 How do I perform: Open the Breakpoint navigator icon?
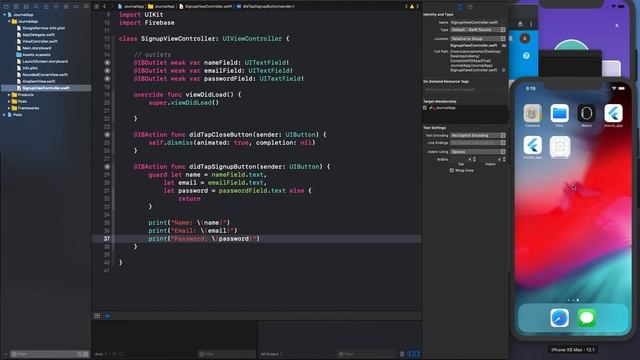76,7
